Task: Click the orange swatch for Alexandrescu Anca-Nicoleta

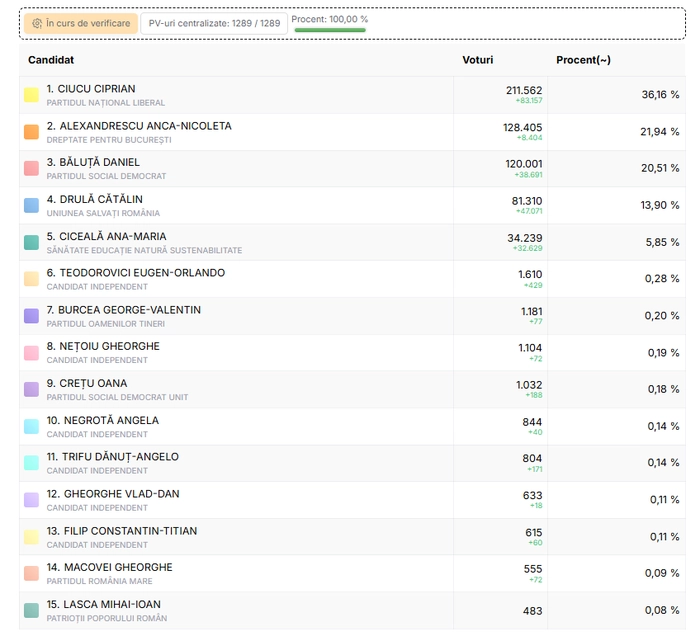Action: click(31, 132)
